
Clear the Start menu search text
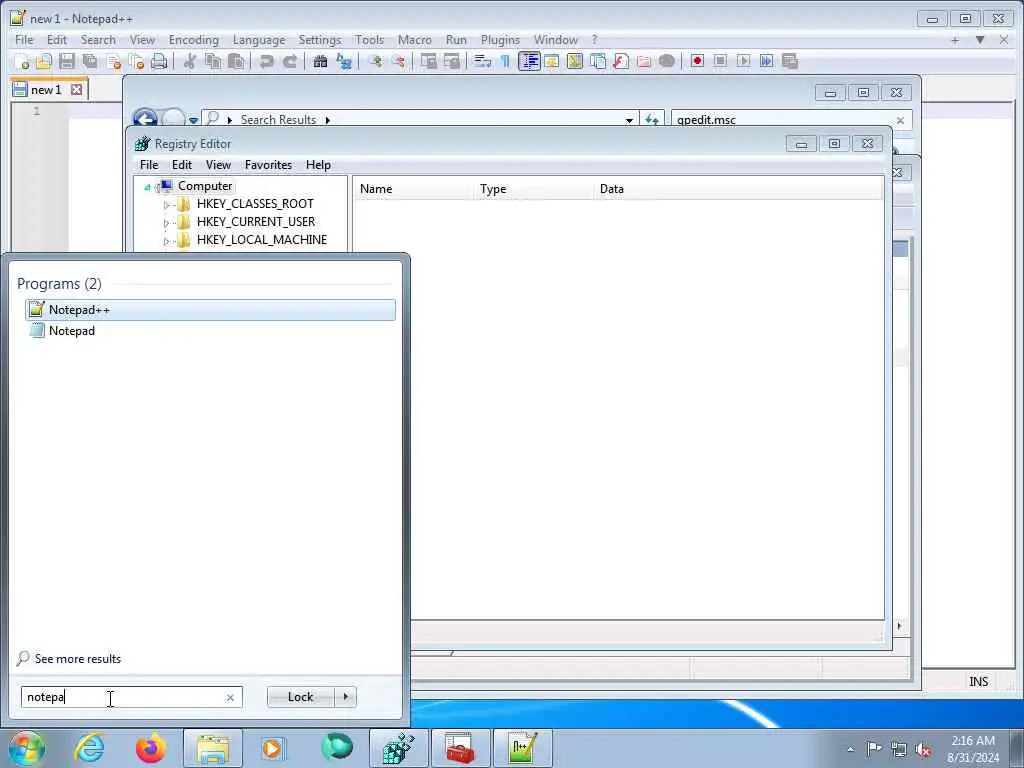tap(230, 697)
